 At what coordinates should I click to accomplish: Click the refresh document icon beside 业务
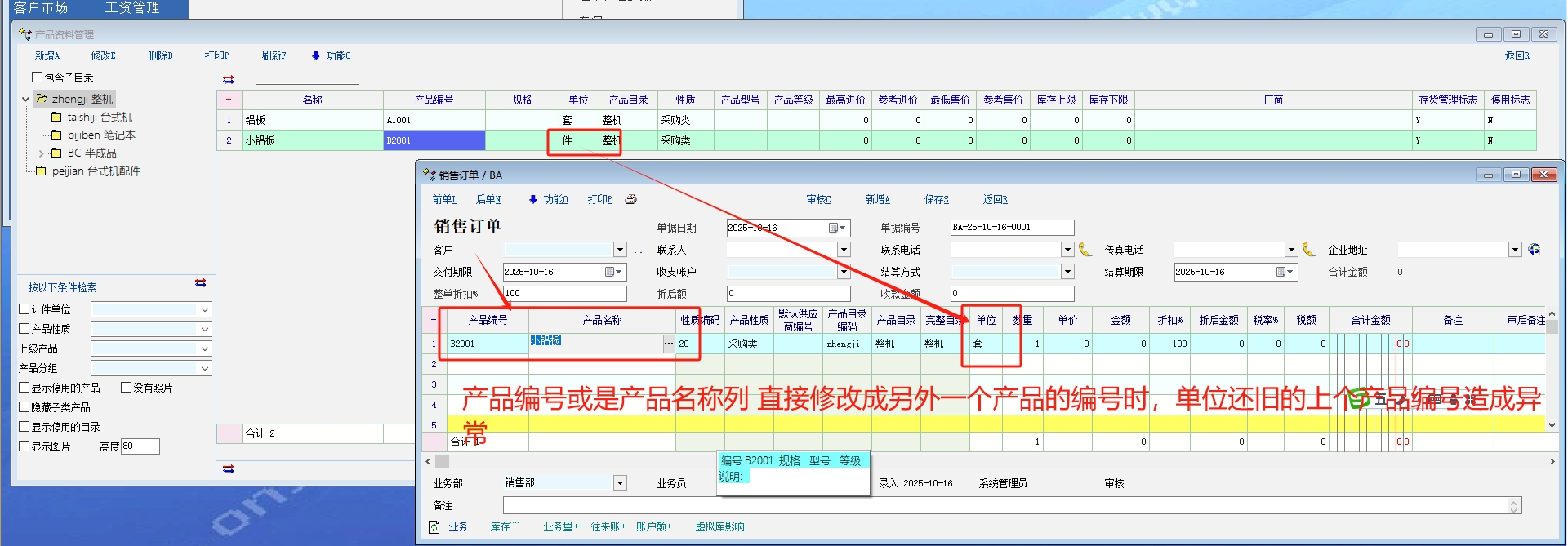434,527
